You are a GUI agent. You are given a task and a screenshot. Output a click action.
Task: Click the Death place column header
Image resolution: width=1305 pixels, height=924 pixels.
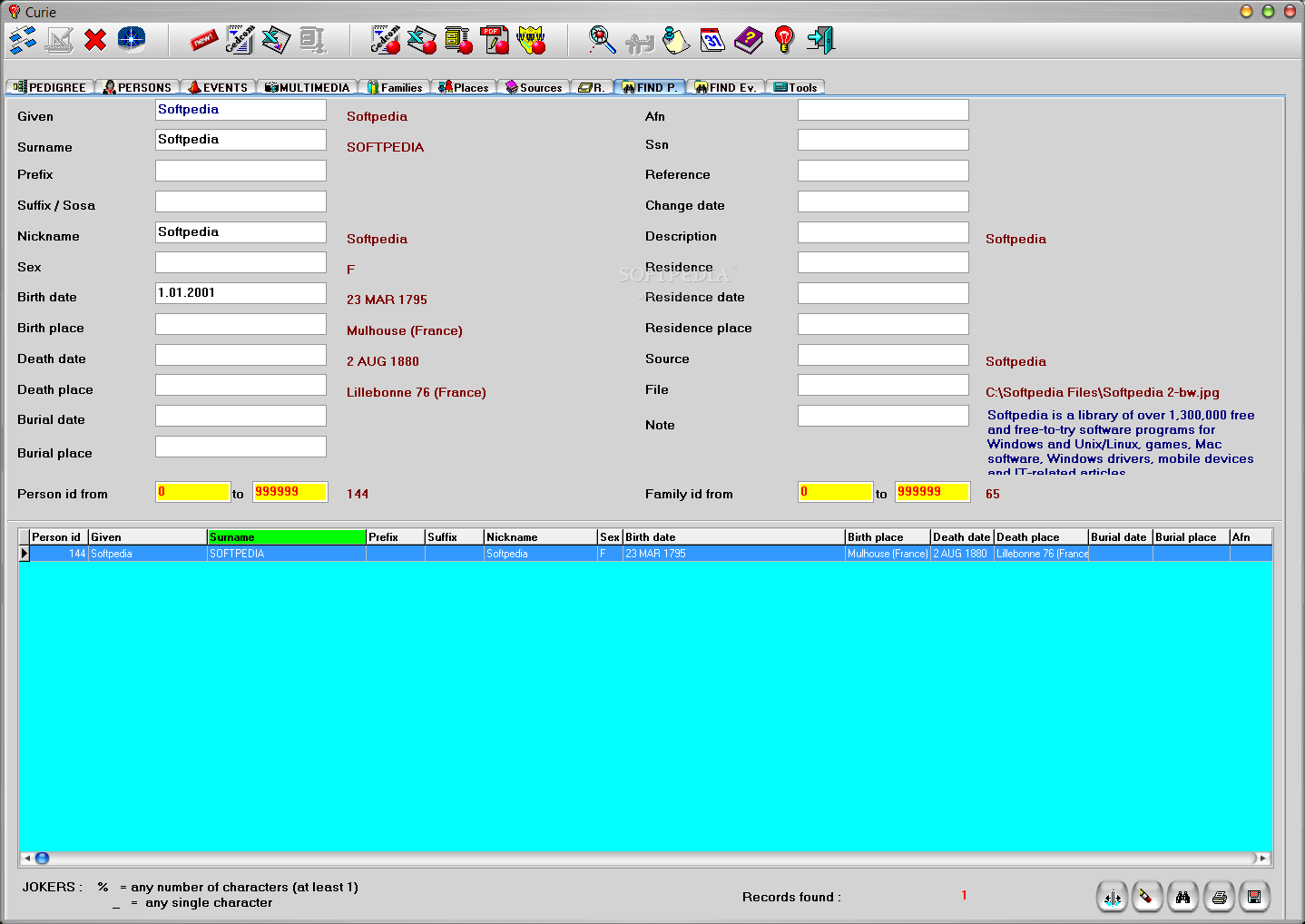coord(1041,537)
